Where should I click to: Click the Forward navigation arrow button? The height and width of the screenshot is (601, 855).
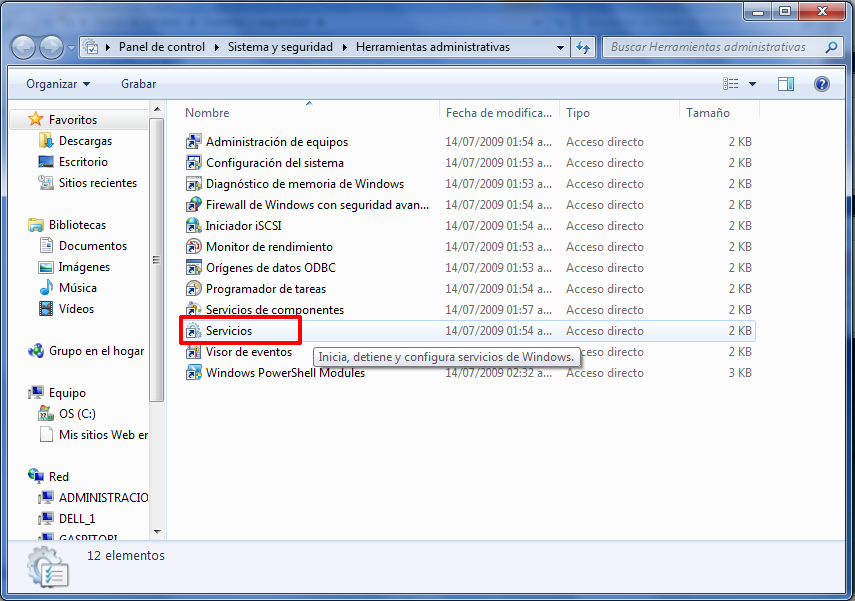point(52,47)
